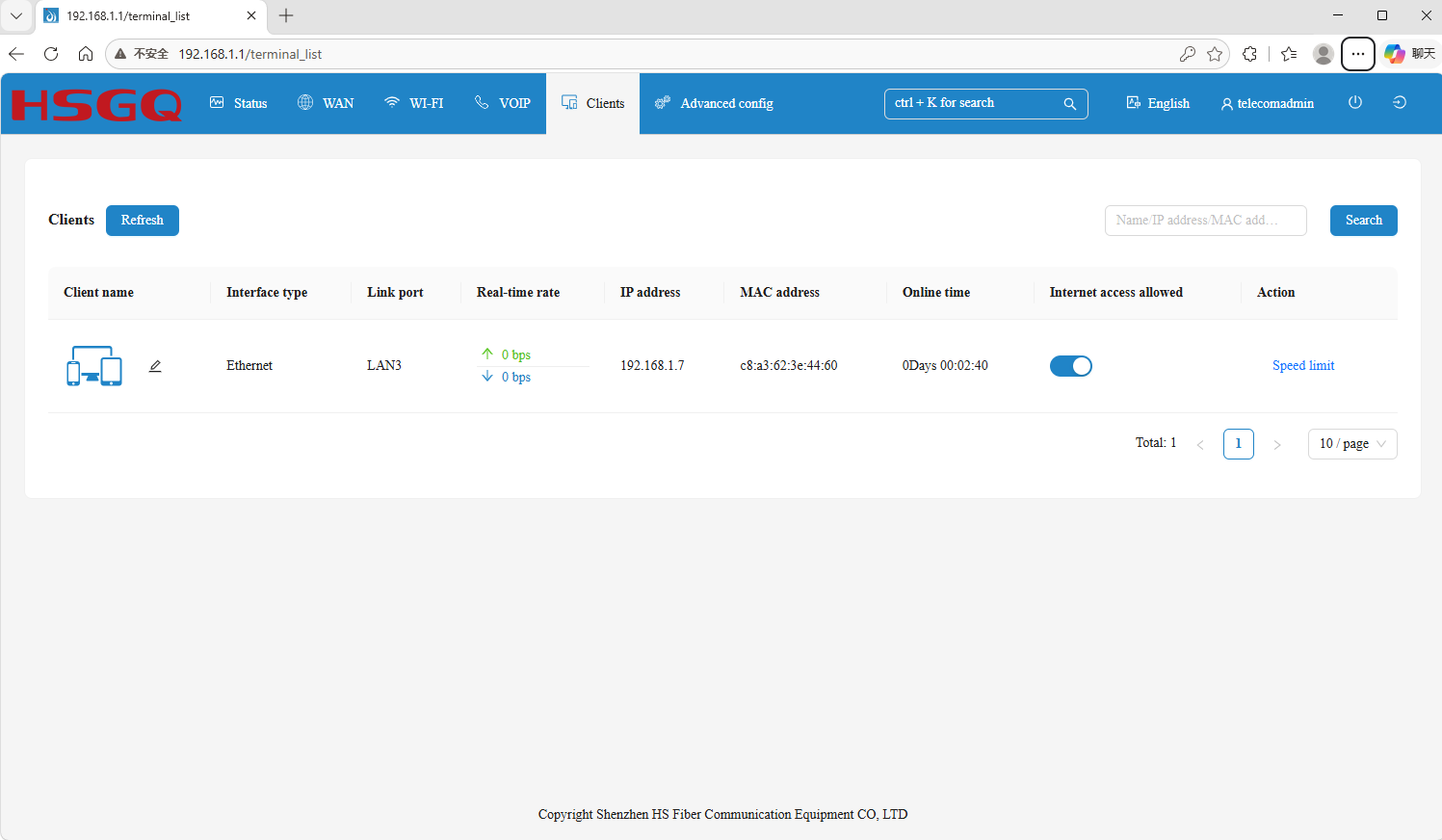Open the Status tab

239,103
